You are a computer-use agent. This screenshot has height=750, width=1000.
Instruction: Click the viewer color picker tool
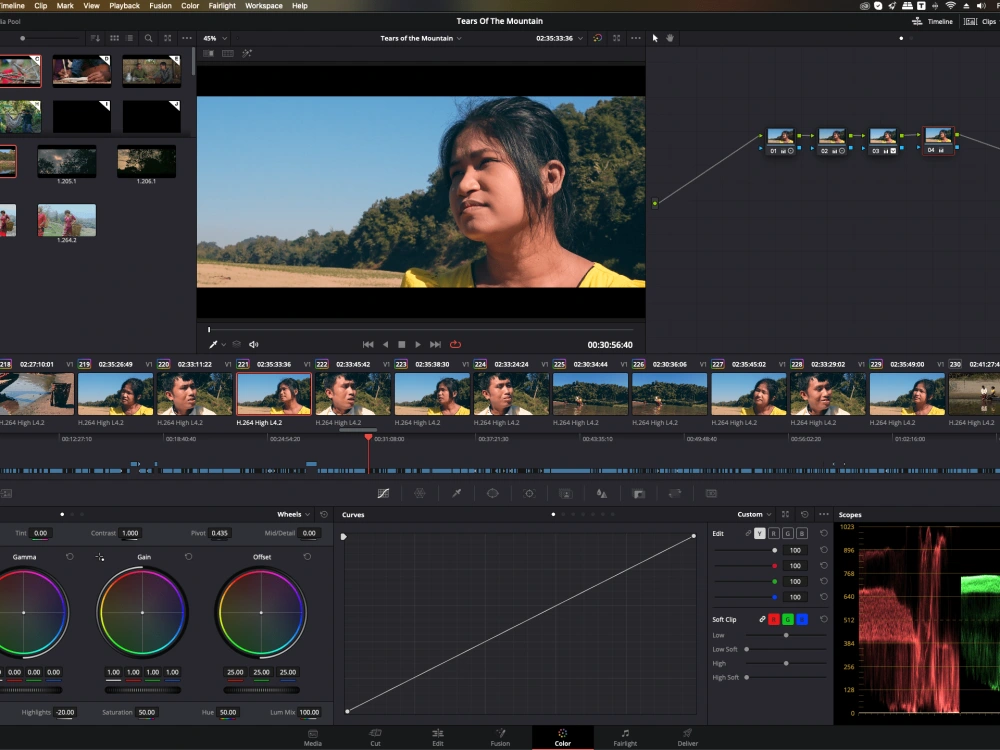[213, 344]
